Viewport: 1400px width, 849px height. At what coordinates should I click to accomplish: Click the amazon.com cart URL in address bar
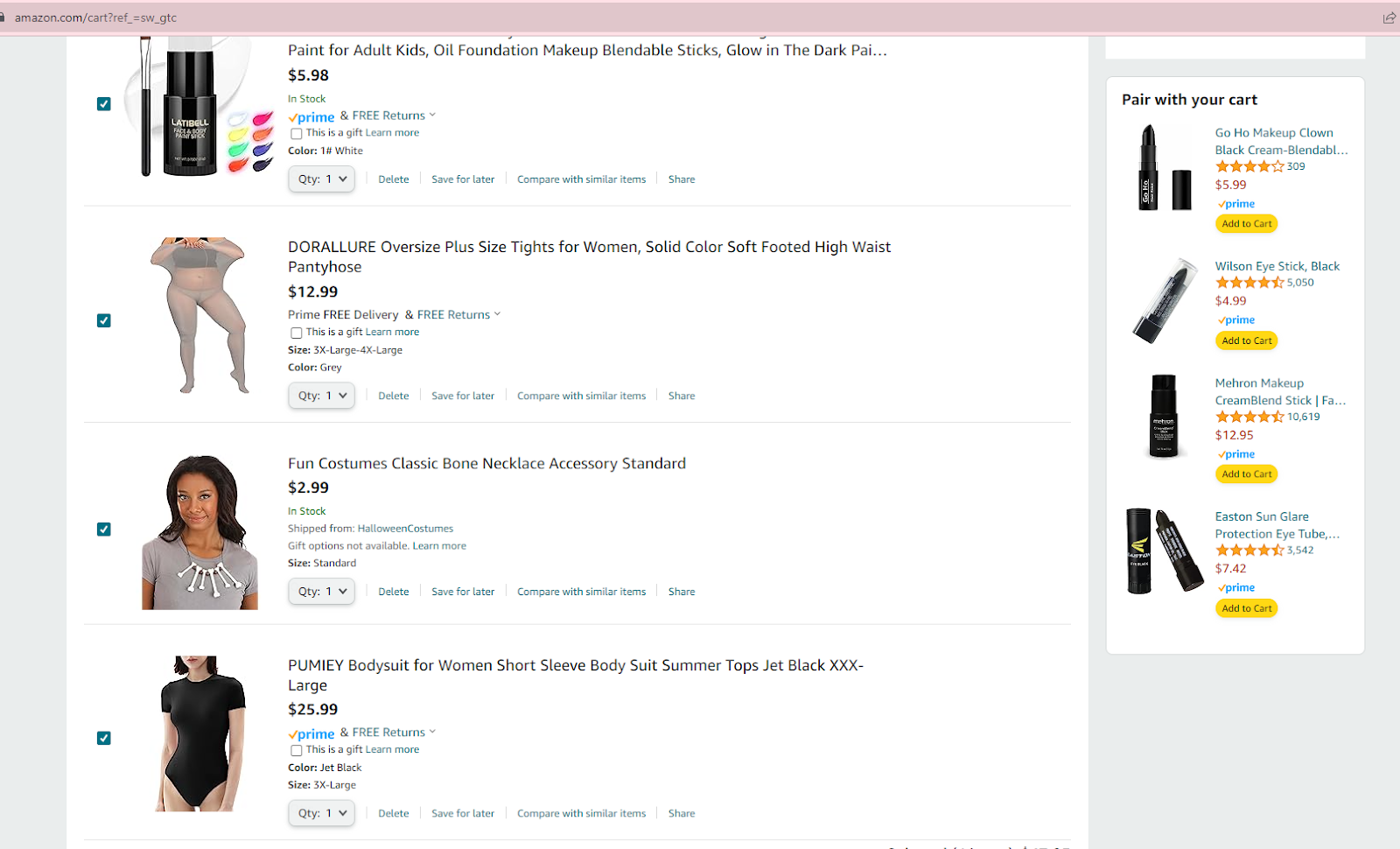tap(95, 18)
